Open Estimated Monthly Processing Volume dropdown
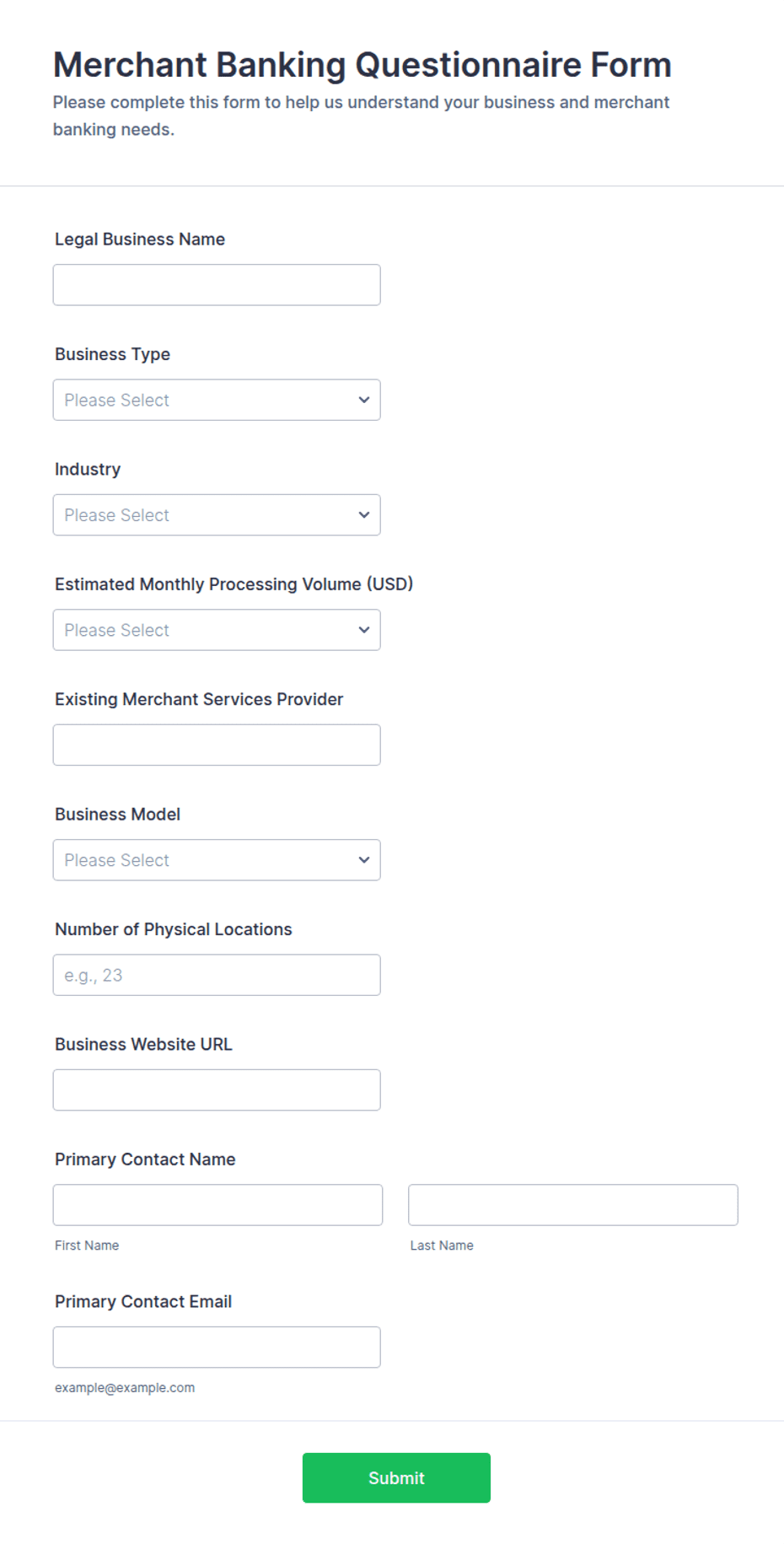This screenshot has height=1544, width=784. click(217, 630)
